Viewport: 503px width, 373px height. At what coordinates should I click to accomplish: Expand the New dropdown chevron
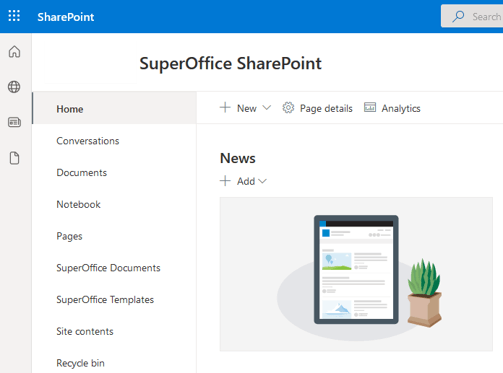point(267,108)
